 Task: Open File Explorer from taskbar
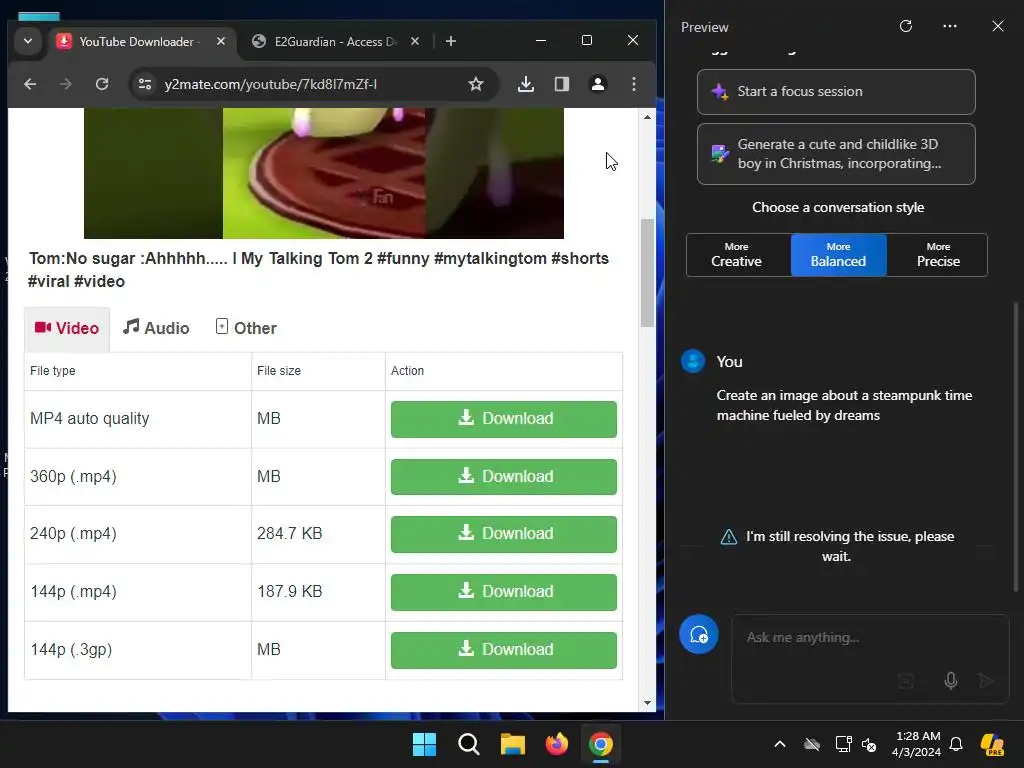pyautogui.click(x=513, y=744)
